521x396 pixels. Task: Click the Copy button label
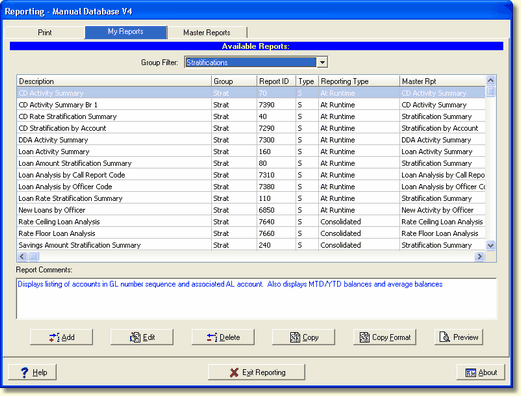click(x=311, y=337)
